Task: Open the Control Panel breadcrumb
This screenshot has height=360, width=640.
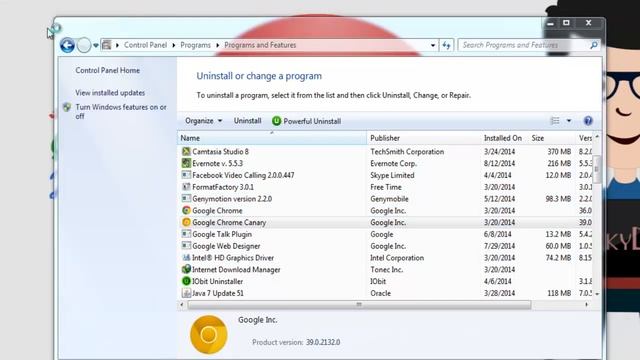Action: 145,45
